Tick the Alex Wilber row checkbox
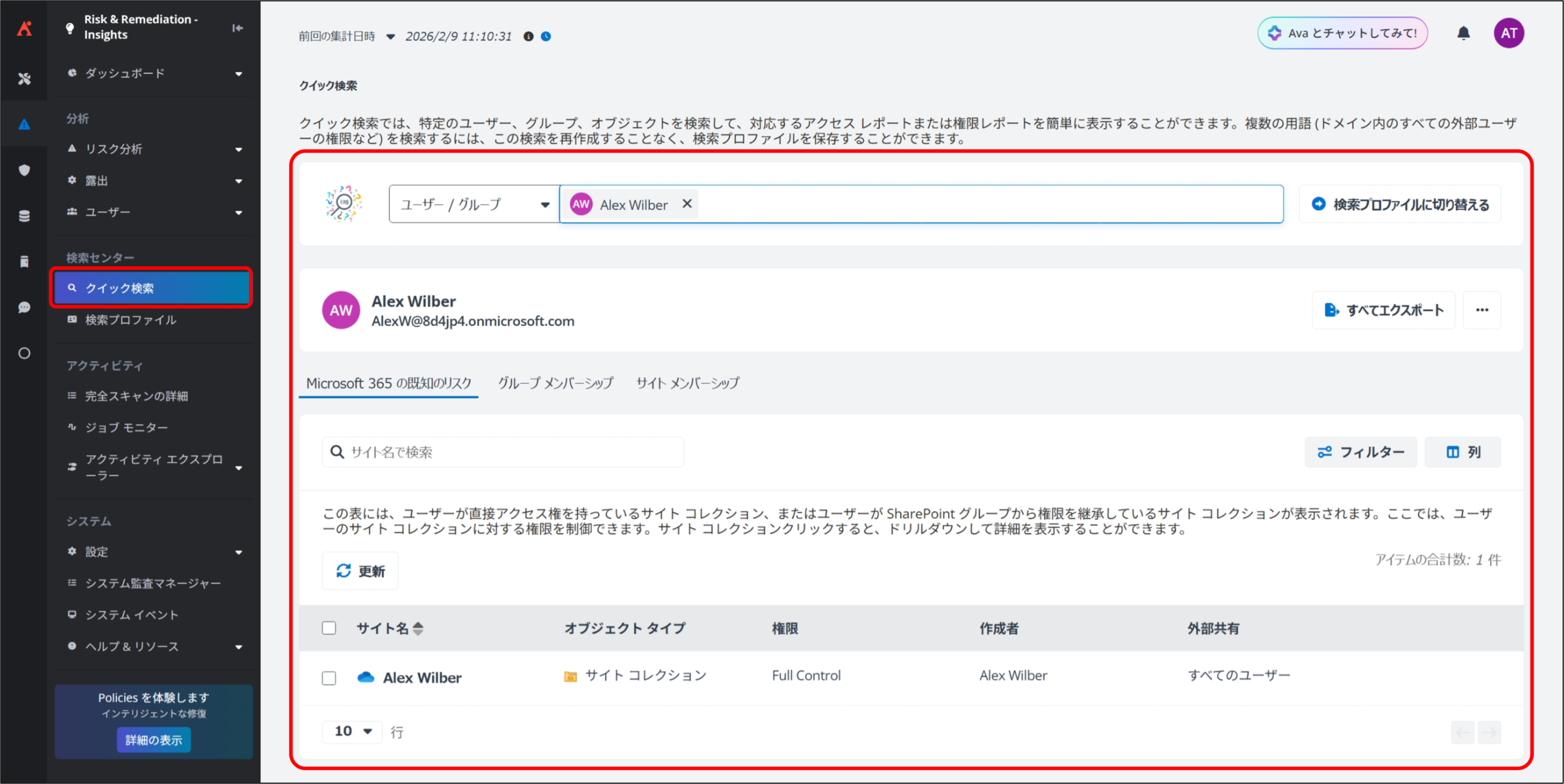 [329, 678]
